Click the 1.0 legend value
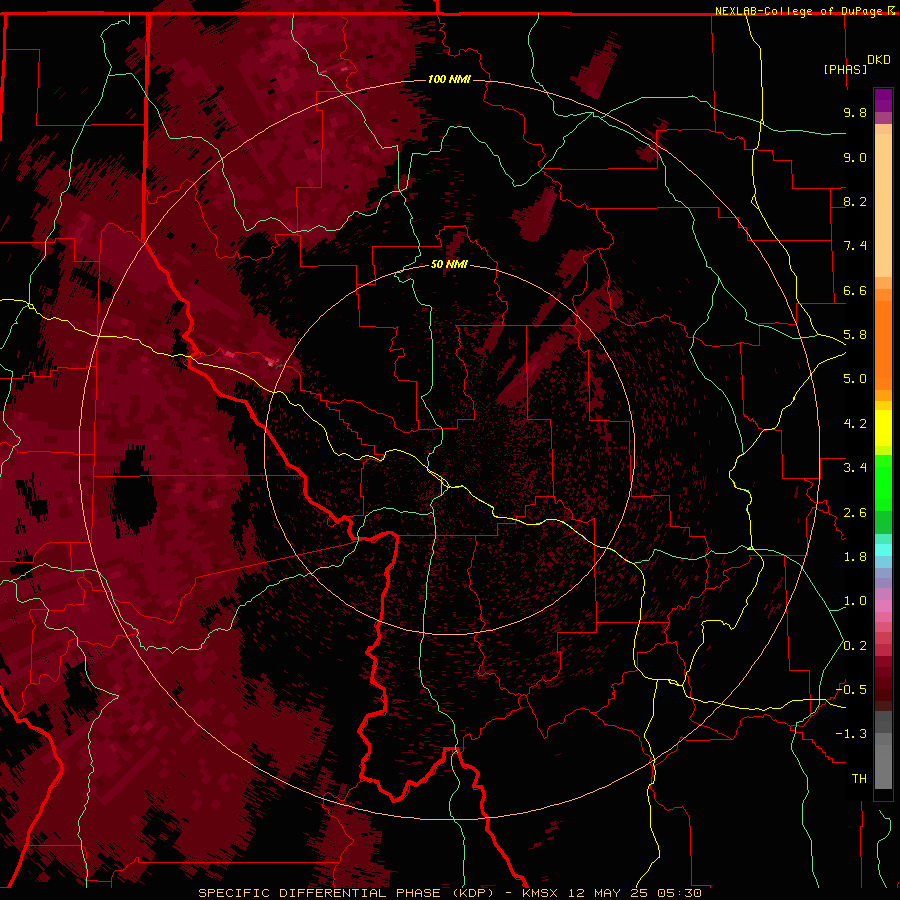Viewport: 900px width, 900px height. click(x=855, y=601)
